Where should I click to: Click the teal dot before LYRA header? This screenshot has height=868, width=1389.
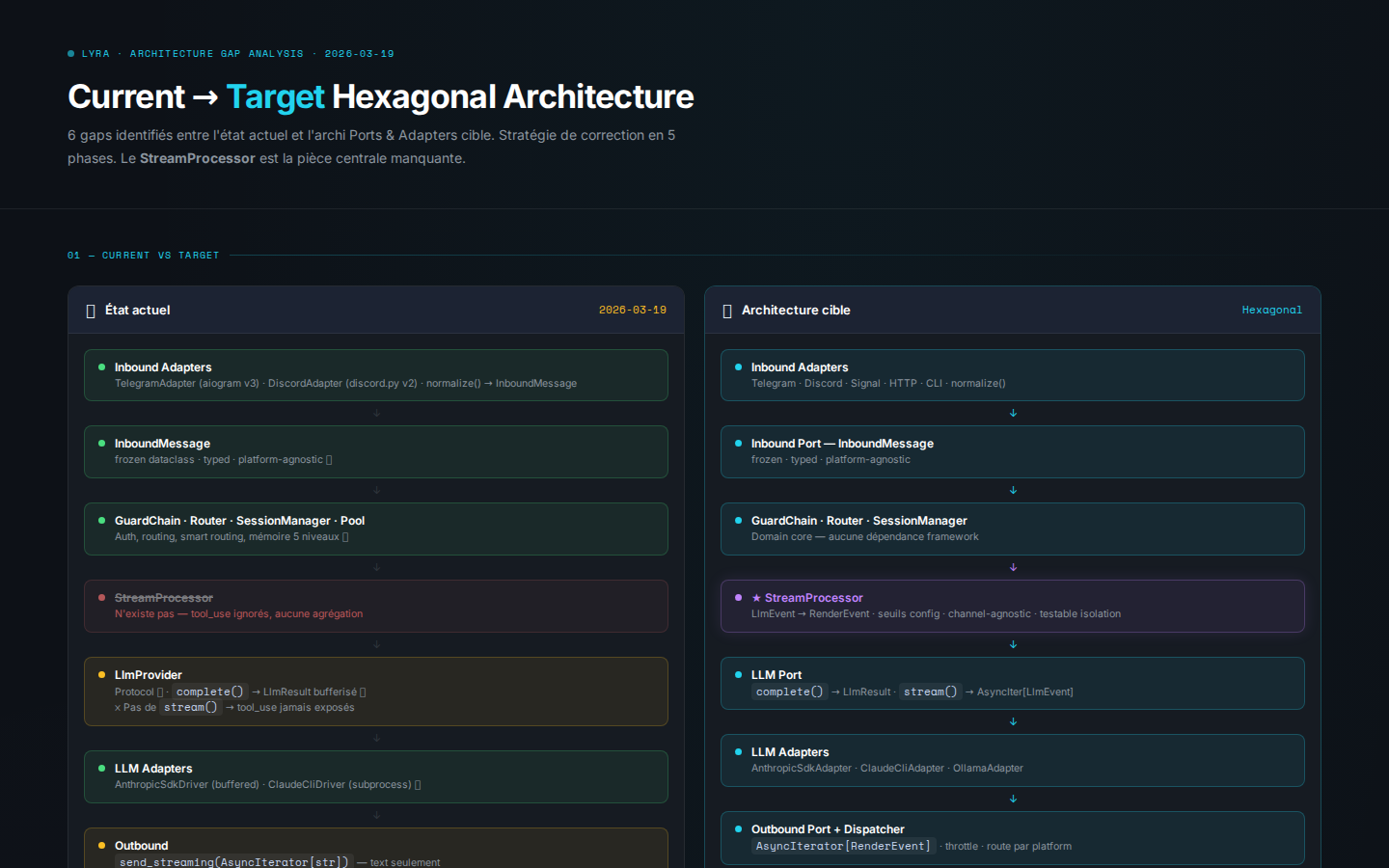pyautogui.click(x=71, y=54)
